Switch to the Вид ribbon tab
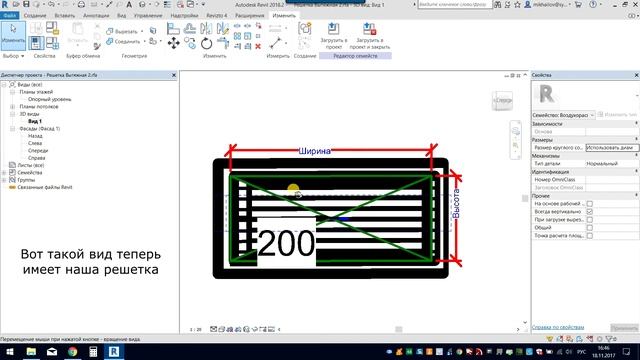Viewport: 640px width, 360px height. point(122,16)
